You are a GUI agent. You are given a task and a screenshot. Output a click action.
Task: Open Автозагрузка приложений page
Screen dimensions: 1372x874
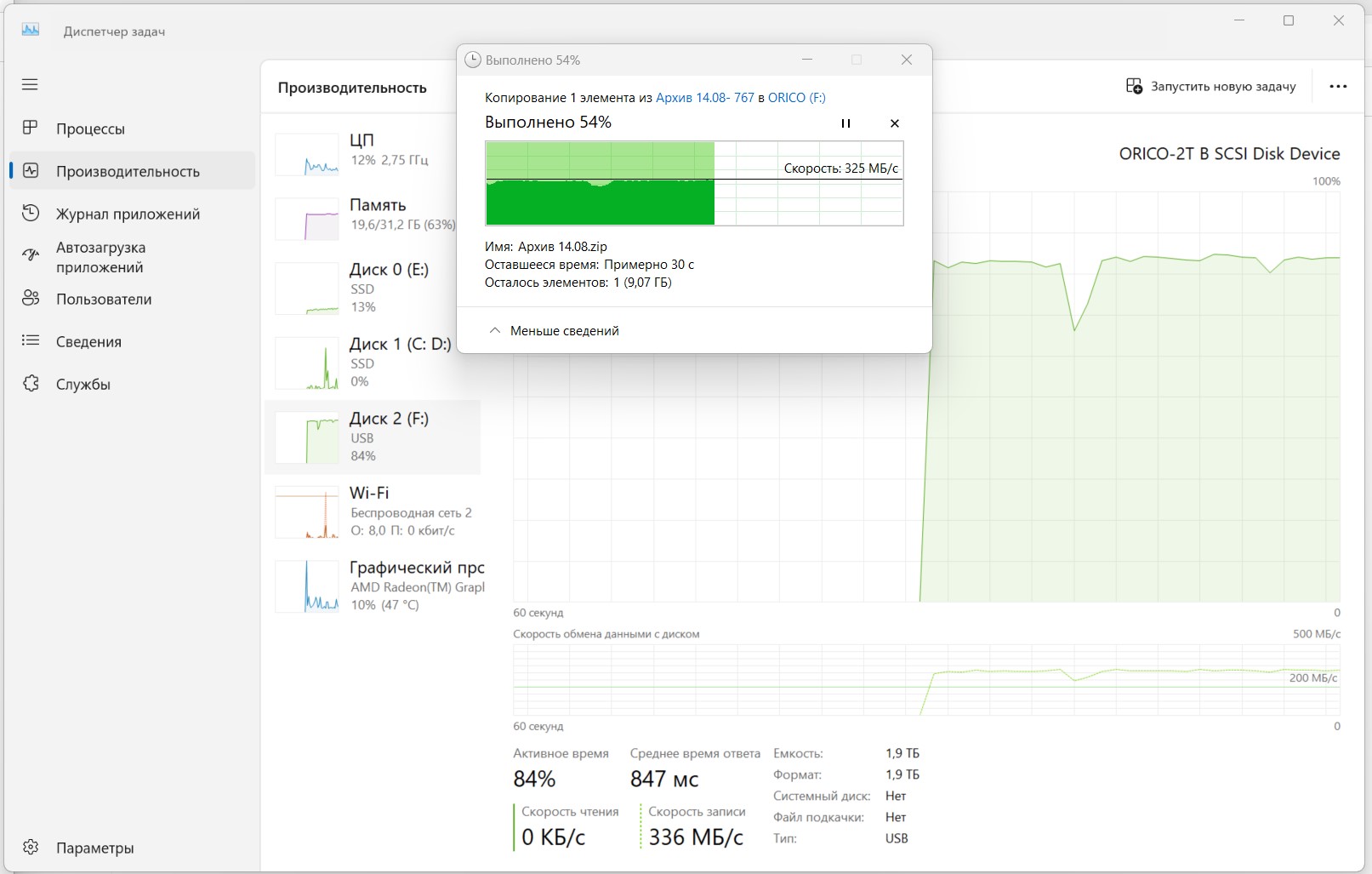[x=132, y=257]
